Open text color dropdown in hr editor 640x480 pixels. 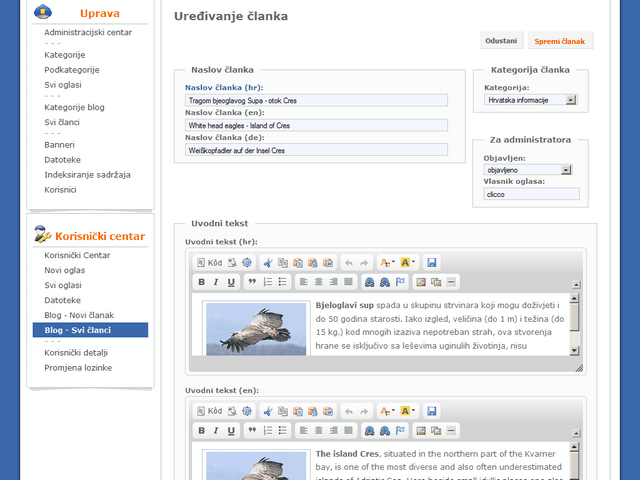385,262
